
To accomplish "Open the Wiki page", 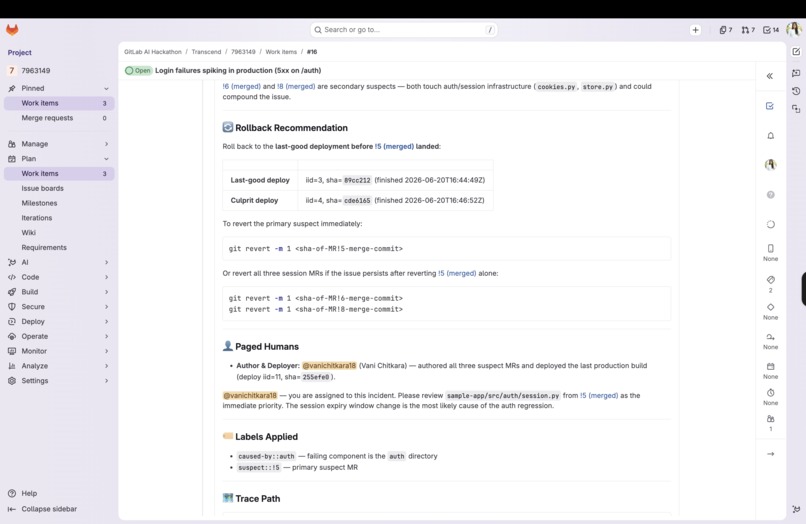I will [59, 233].
